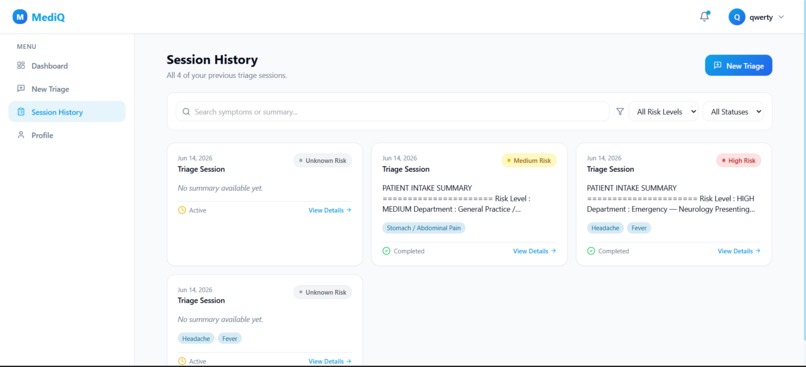Click the Headache tag on the bottom Unknown Risk card
Viewport: 806px width, 367px height.
point(196,339)
